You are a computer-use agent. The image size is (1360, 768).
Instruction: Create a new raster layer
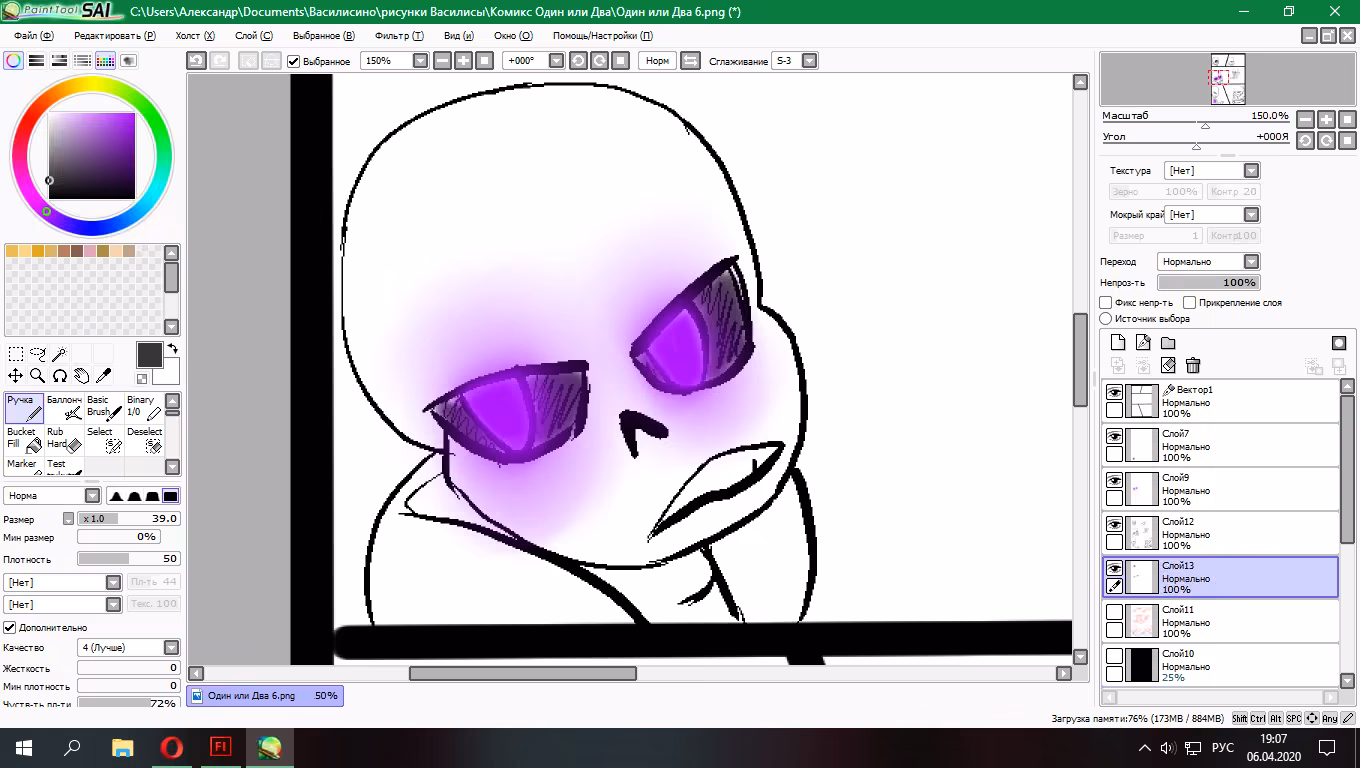(1118, 343)
